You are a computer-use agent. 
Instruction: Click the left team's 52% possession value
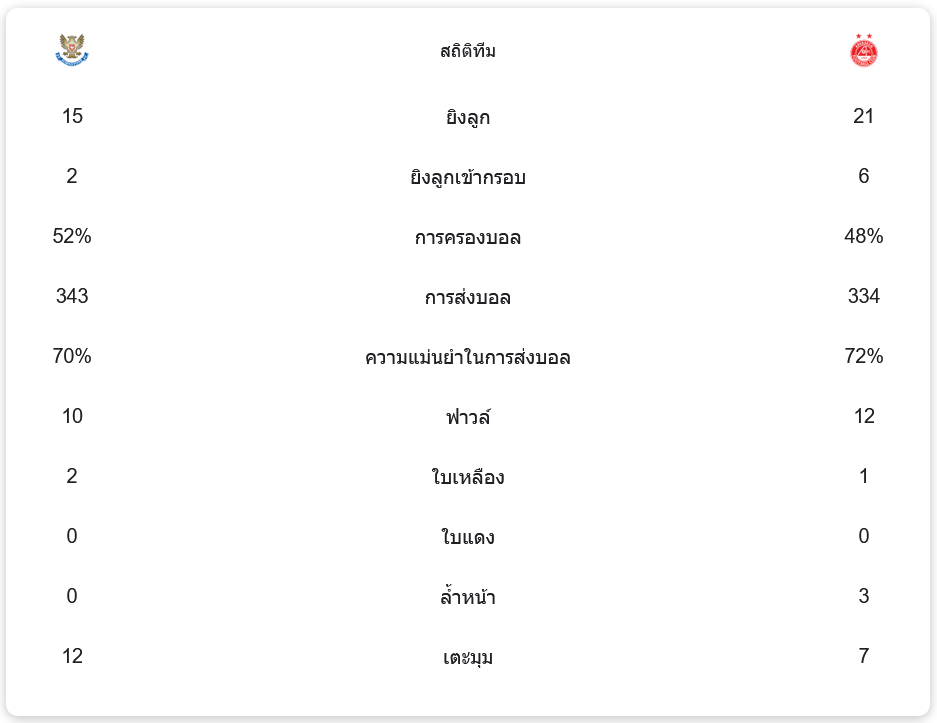tap(72, 237)
